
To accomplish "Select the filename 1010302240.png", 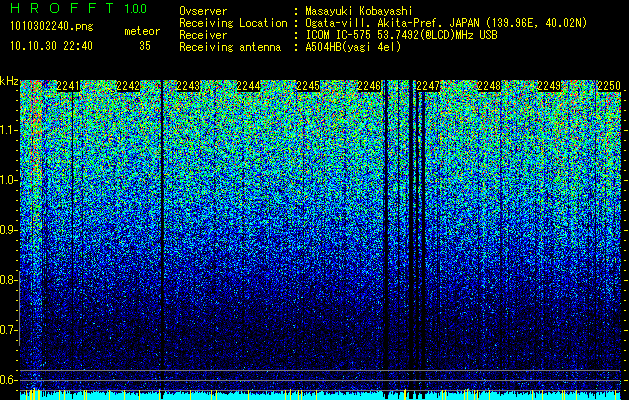I will pos(52,27).
